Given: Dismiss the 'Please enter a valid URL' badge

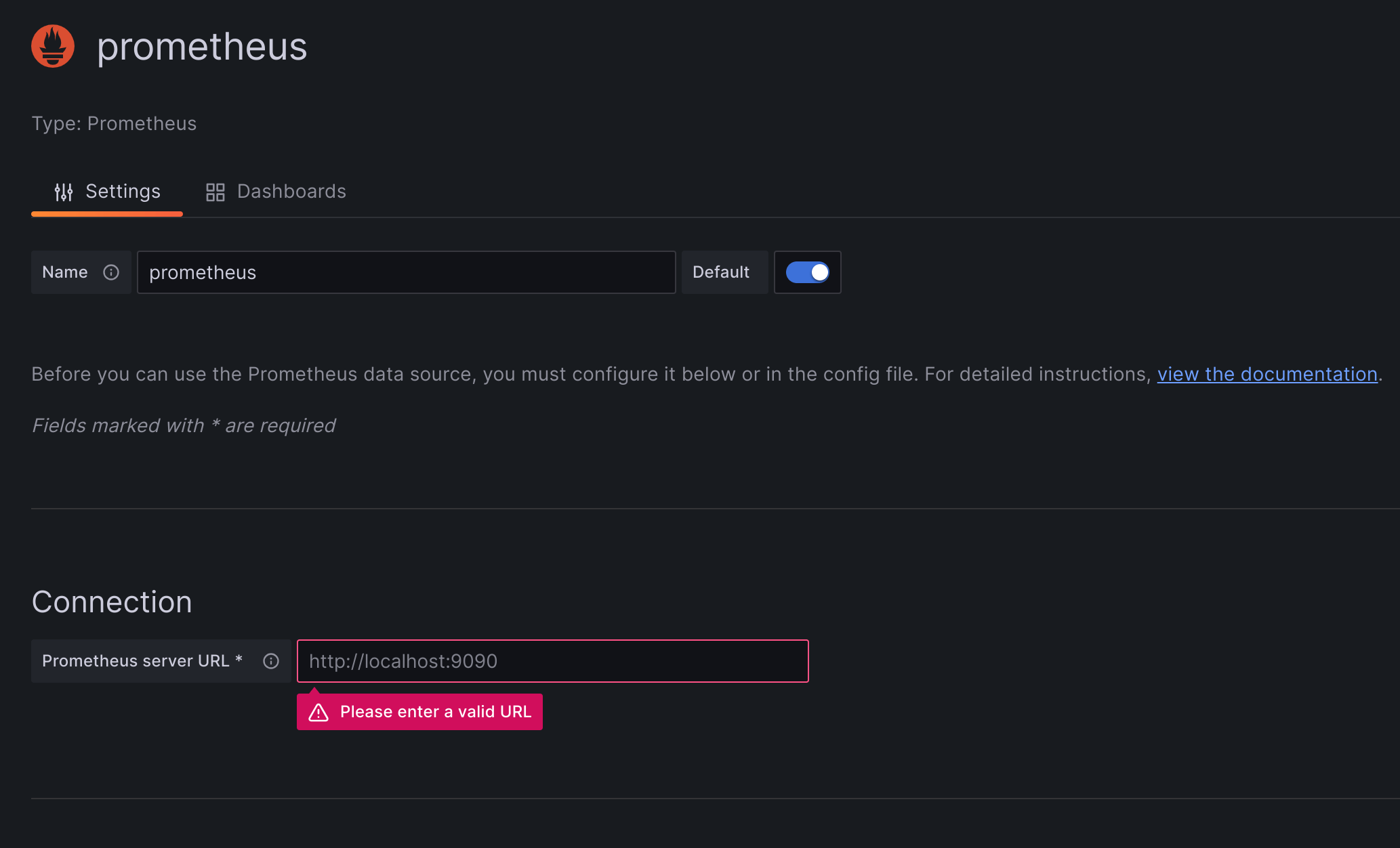Looking at the screenshot, I should tap(419, 711).
